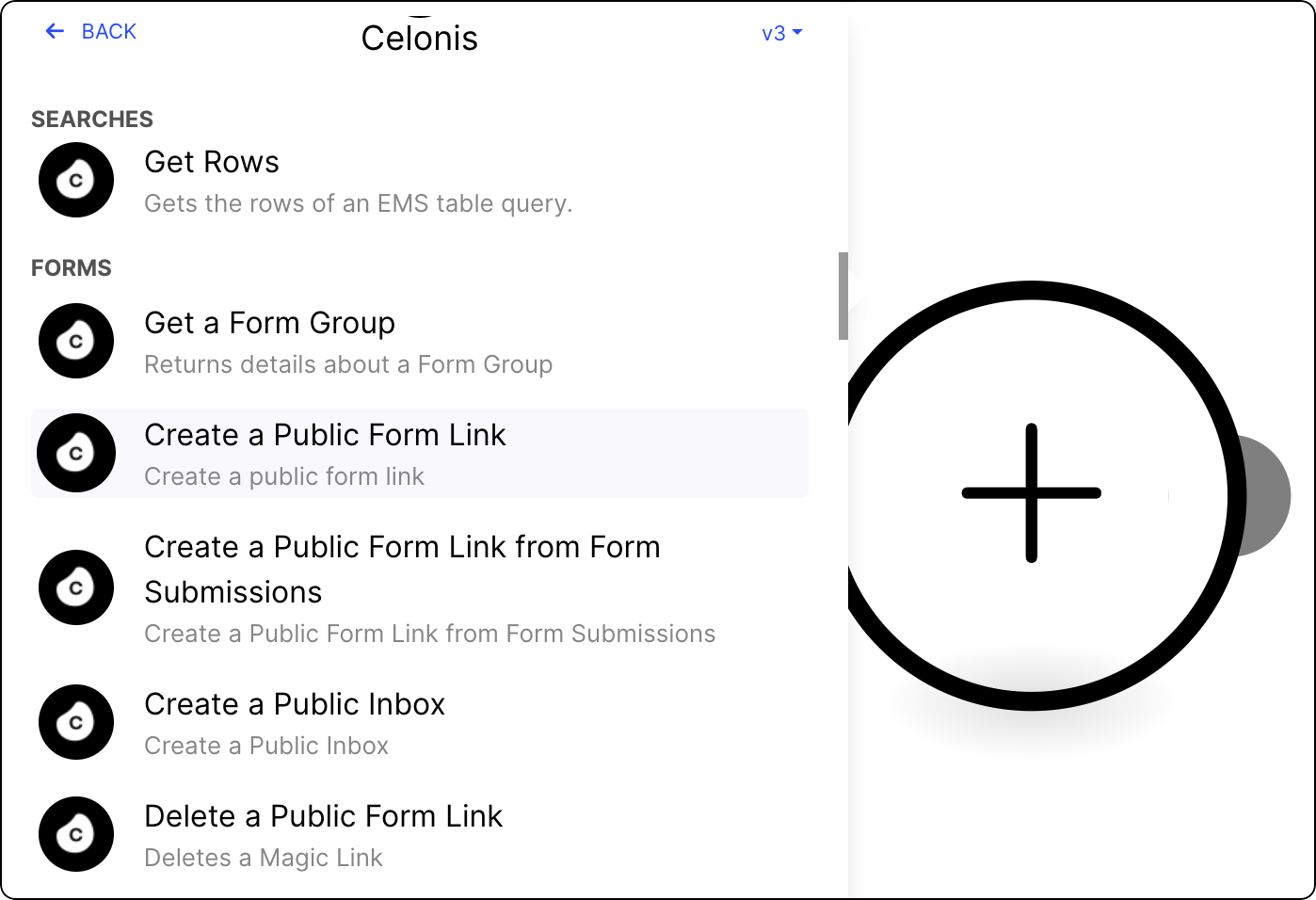1316x900 pixels.
Task: Select the Get Rows module
Action: [420, 181]
